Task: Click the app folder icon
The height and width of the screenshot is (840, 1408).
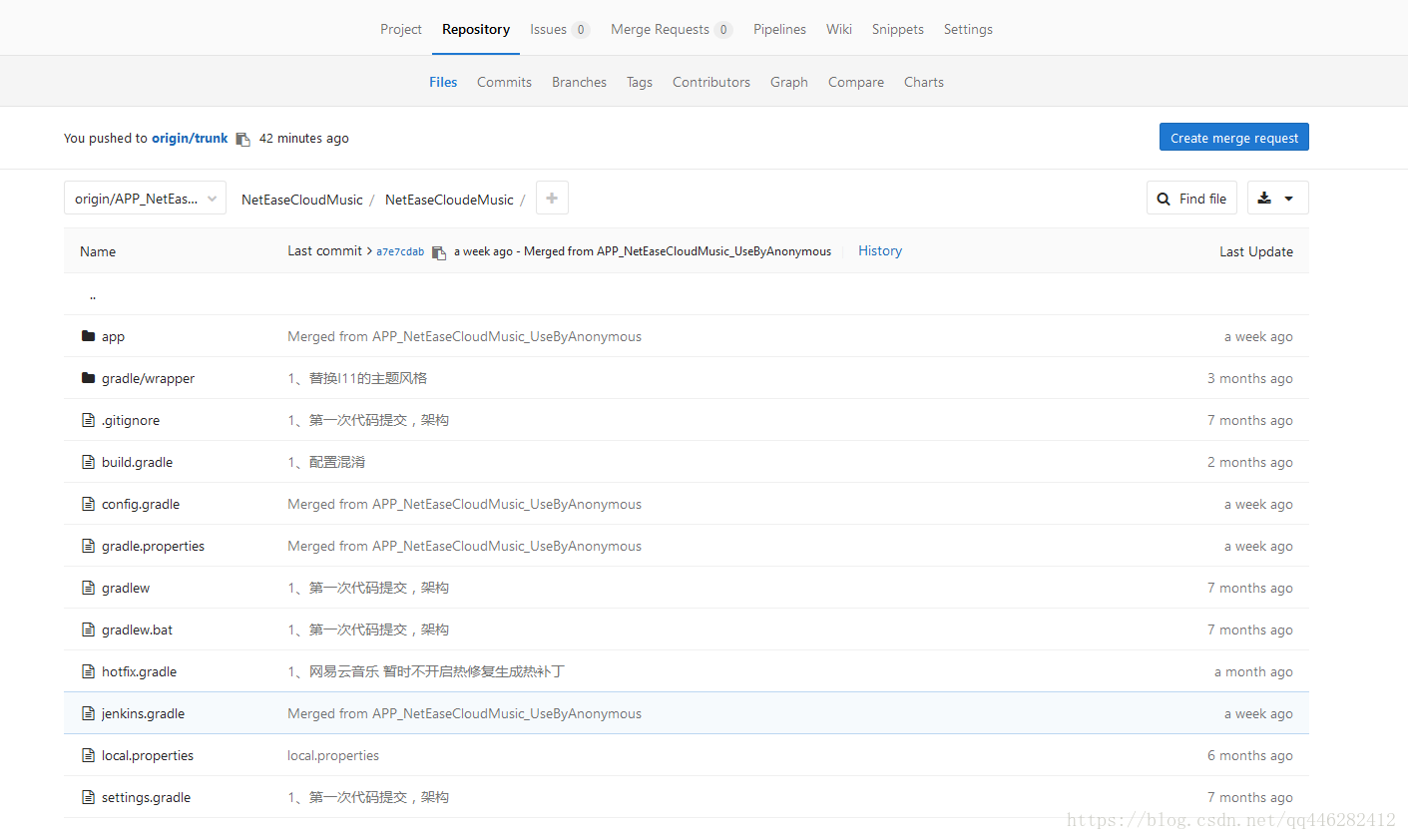Action: (88, 336)
